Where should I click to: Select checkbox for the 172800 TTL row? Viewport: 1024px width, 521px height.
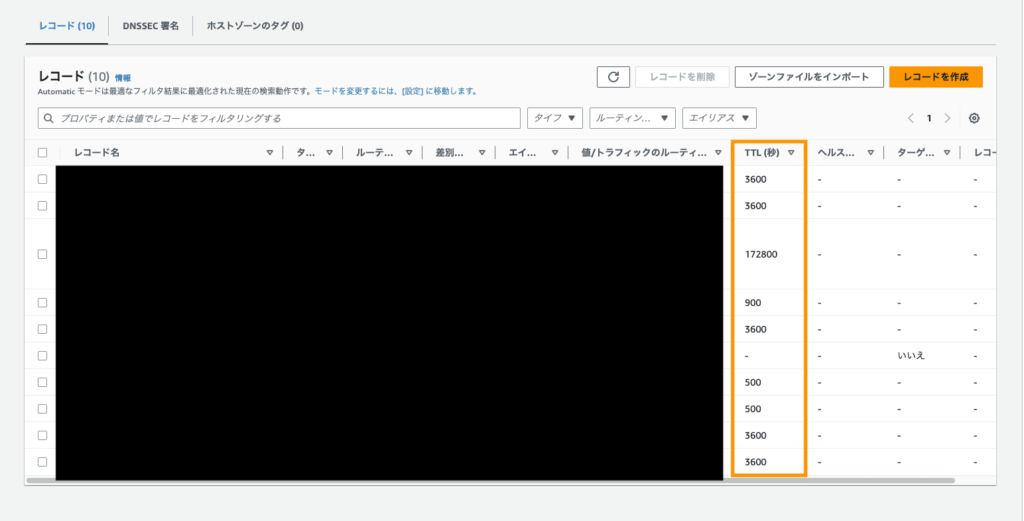point(42,254)
